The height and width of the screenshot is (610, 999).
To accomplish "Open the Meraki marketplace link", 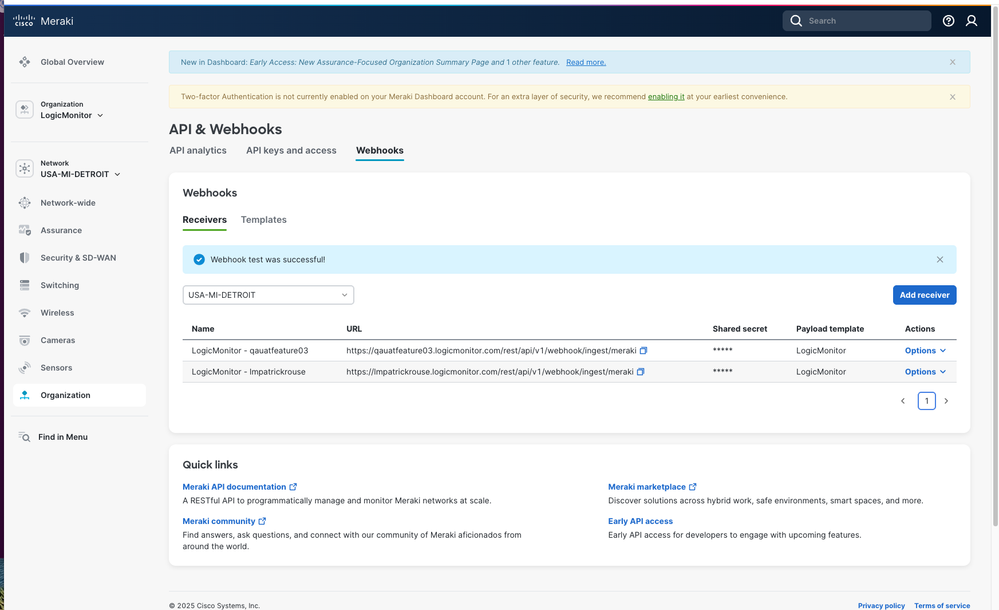I will (647, 487).
